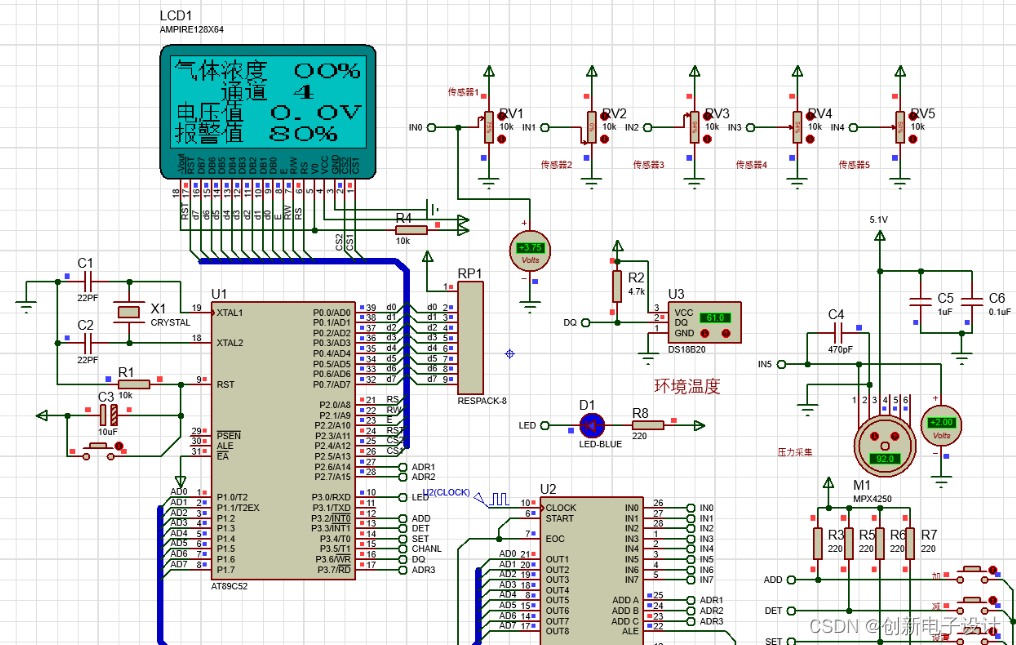This screenshot has height=645, width=1016.
Task: Click the LED terminal left of D1
Action: click(x=545, y=425)
